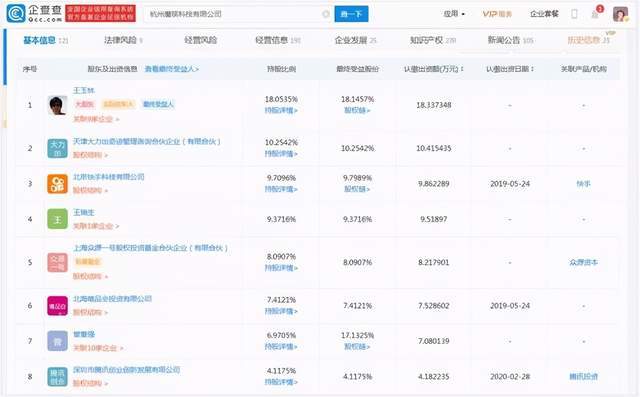Expand 关联1家企业 under row 4
Screen dimensions: 640x397
click(96, 226)
